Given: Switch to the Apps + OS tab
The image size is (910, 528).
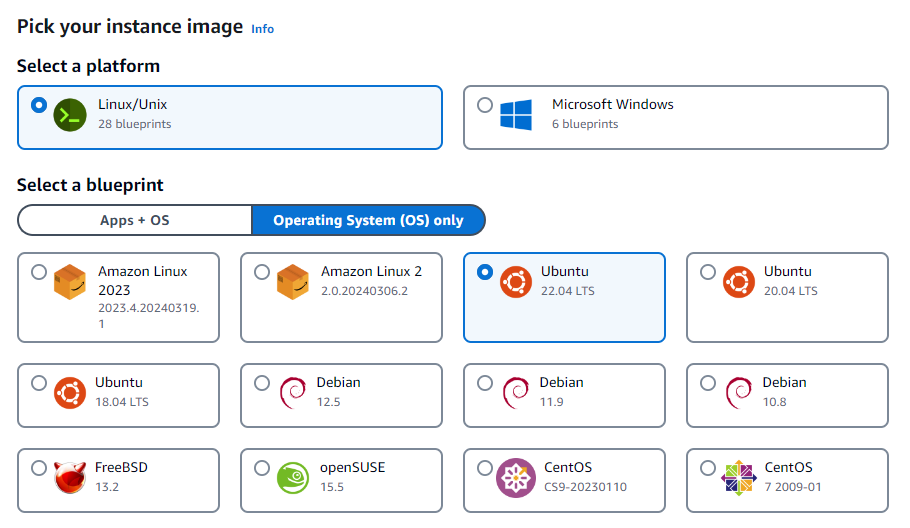Looking at the screenshot, I should (x=134, y=220).
